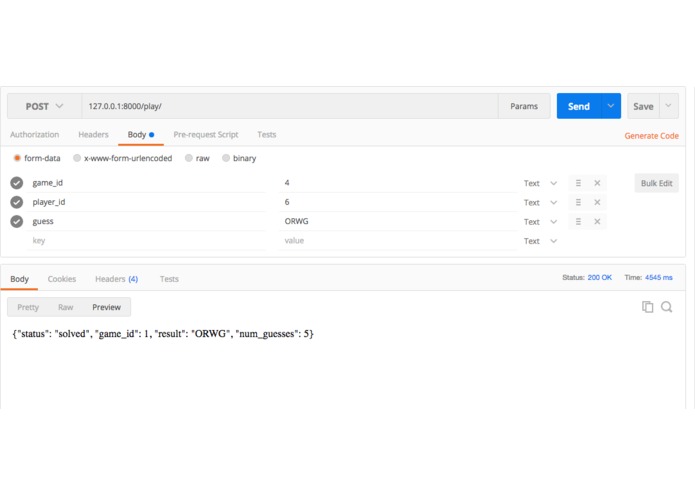695x494 pixels.
Task: Open response Tests tab
Action: [x=169, y=279]
